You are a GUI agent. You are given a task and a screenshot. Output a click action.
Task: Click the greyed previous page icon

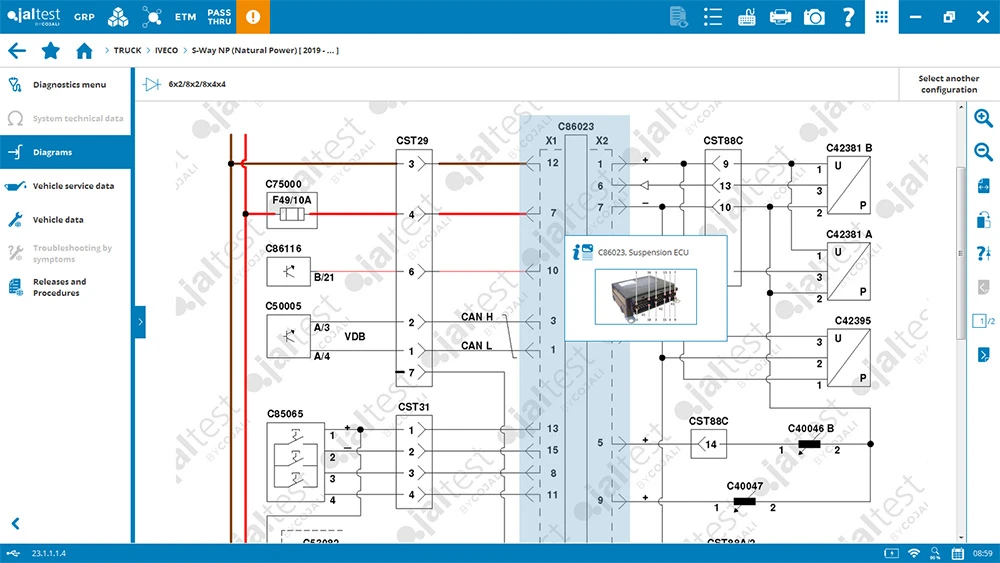pyautogui.click(x=983, y=287)
